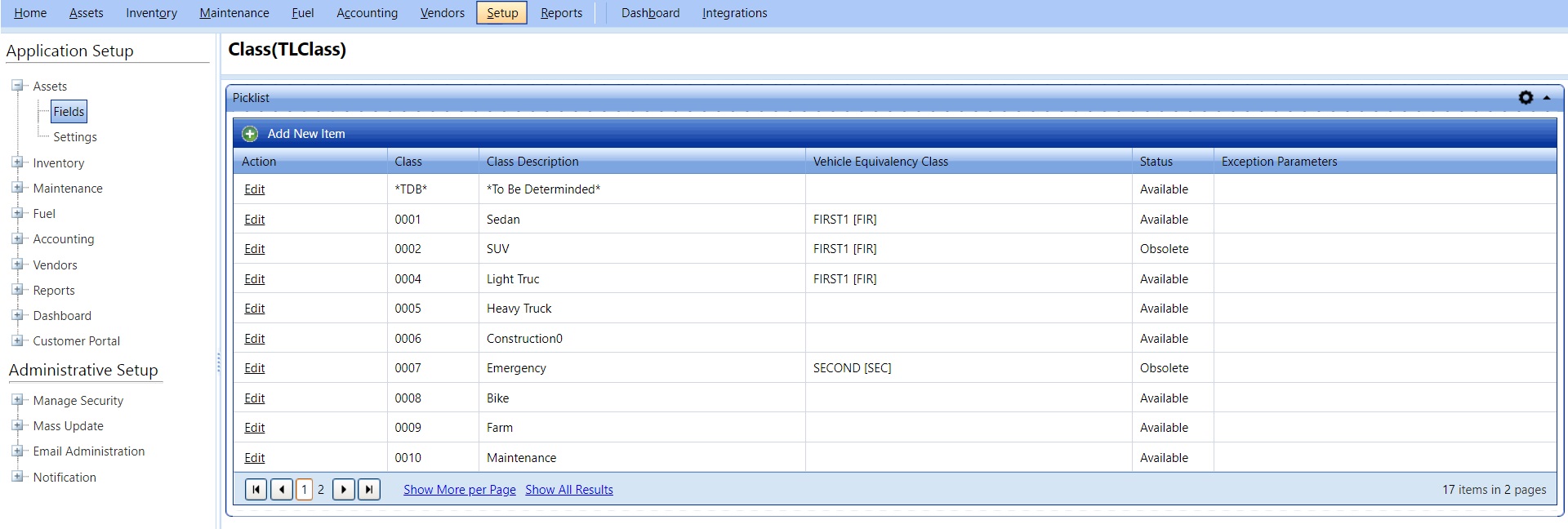Open the Assets menu in top bar
The height and width of the screenshot is (529, 1568).
87,13
